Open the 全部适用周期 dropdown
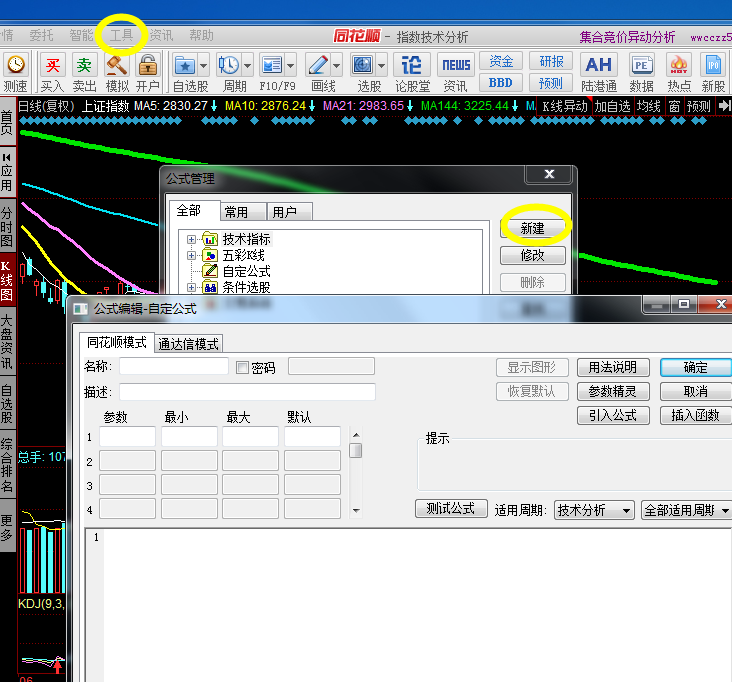 [x=686, y=510]
